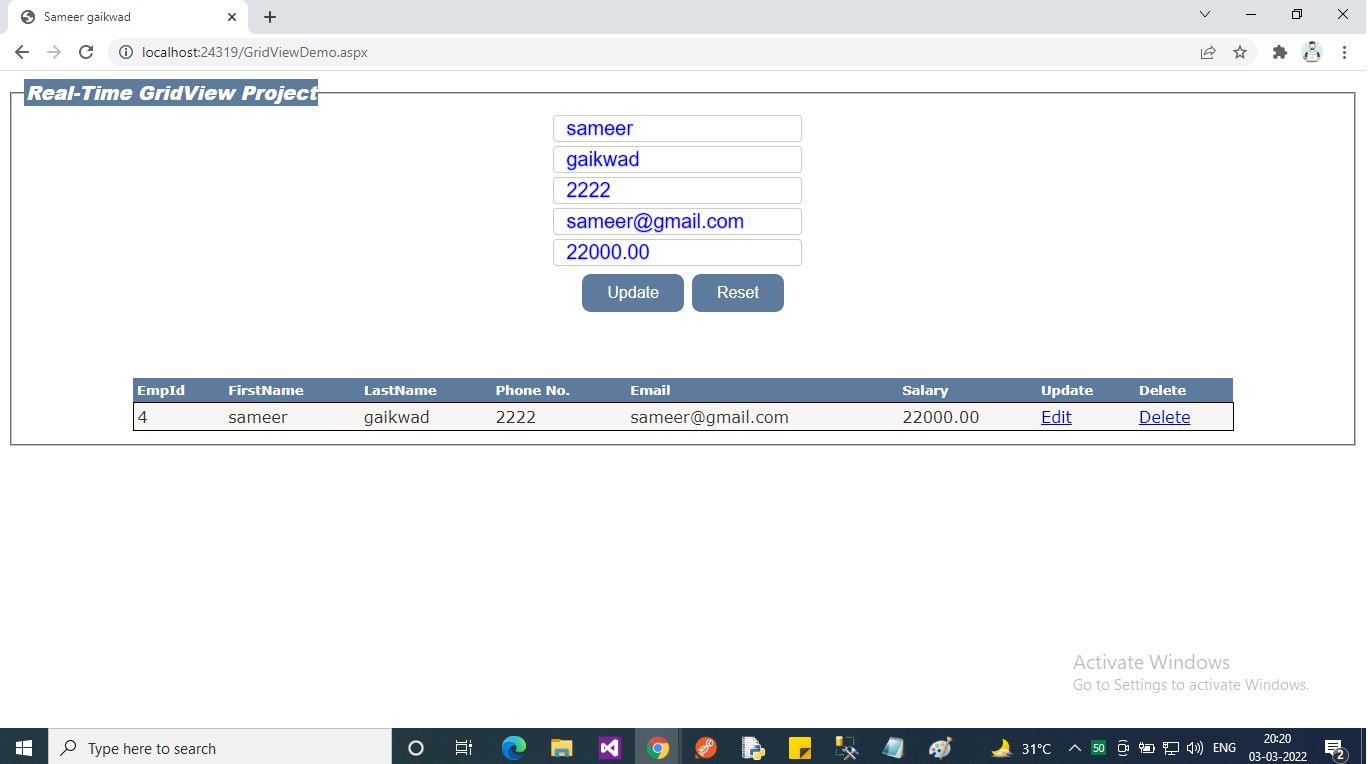Open the volume speaker tray icon
This screenshot has width=1368, height=764.
tap(1195, 747)
